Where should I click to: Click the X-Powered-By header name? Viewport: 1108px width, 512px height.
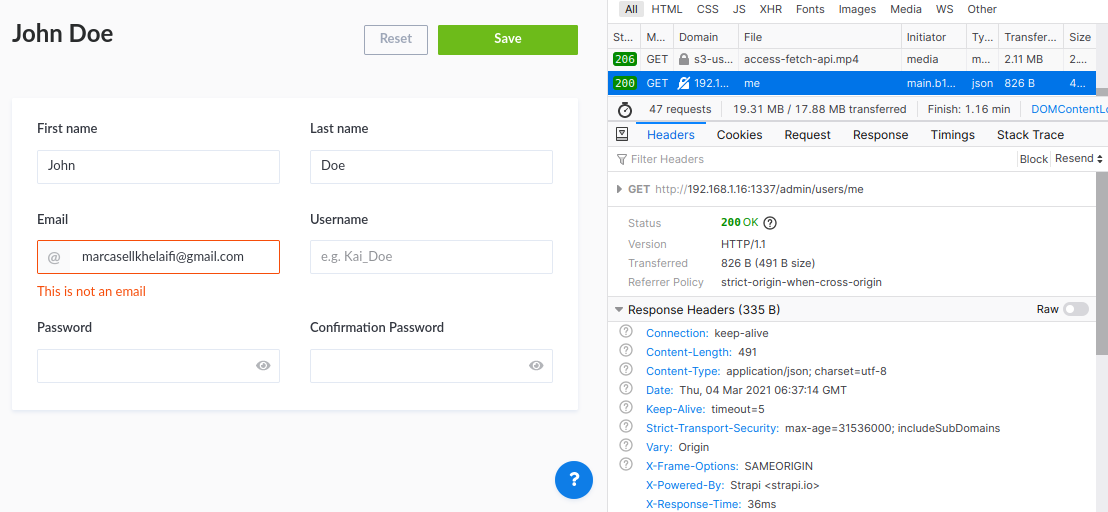tap(685, 485)
